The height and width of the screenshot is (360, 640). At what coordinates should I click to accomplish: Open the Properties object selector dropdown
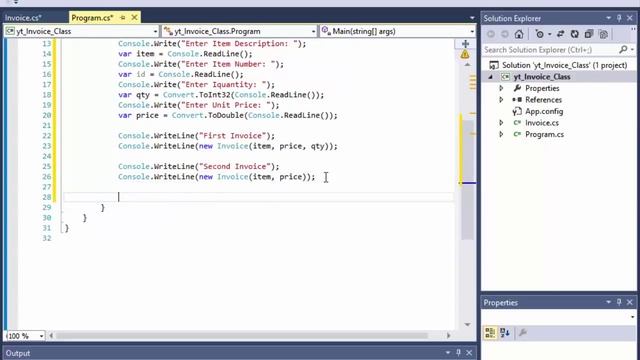(x=632, y=317)
